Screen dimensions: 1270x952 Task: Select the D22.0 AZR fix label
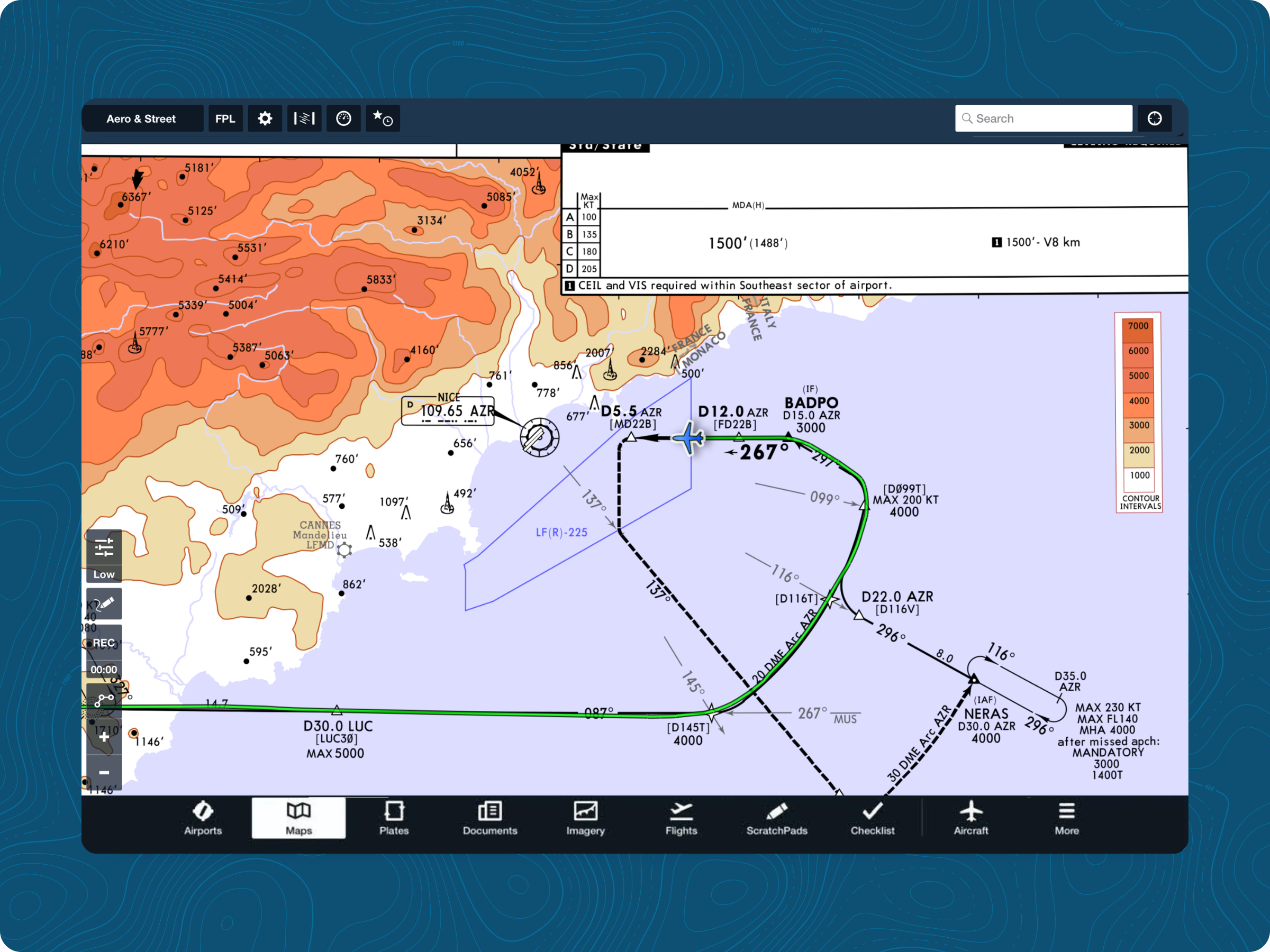(897, 597)
